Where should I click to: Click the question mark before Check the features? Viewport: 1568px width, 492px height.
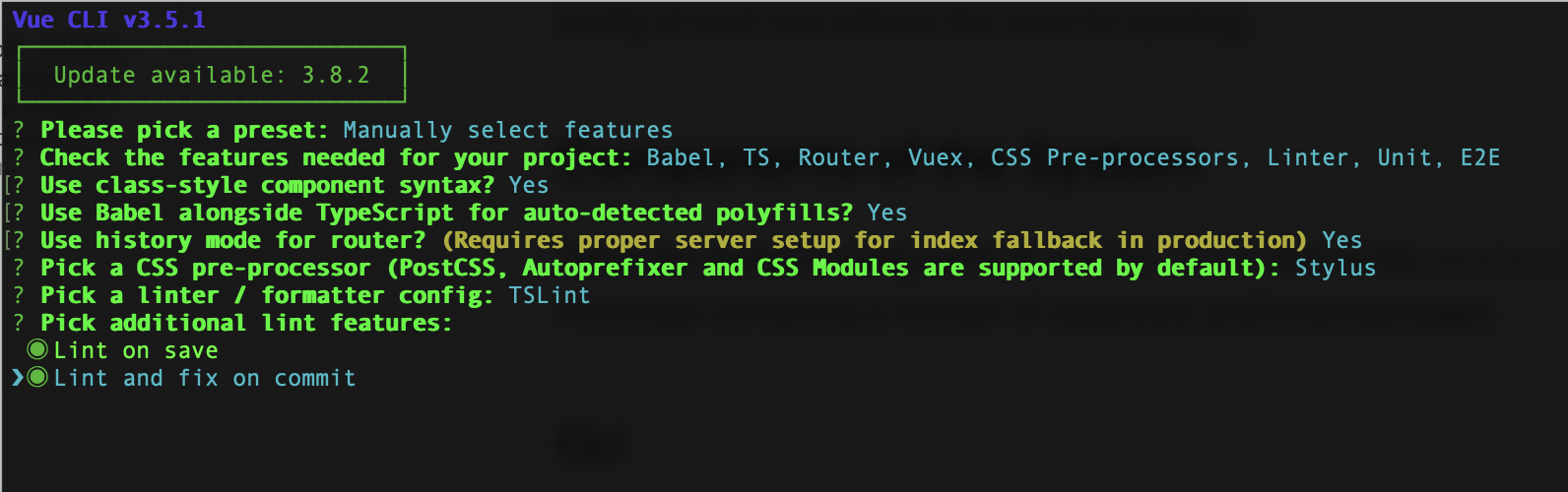coord(19,157)
